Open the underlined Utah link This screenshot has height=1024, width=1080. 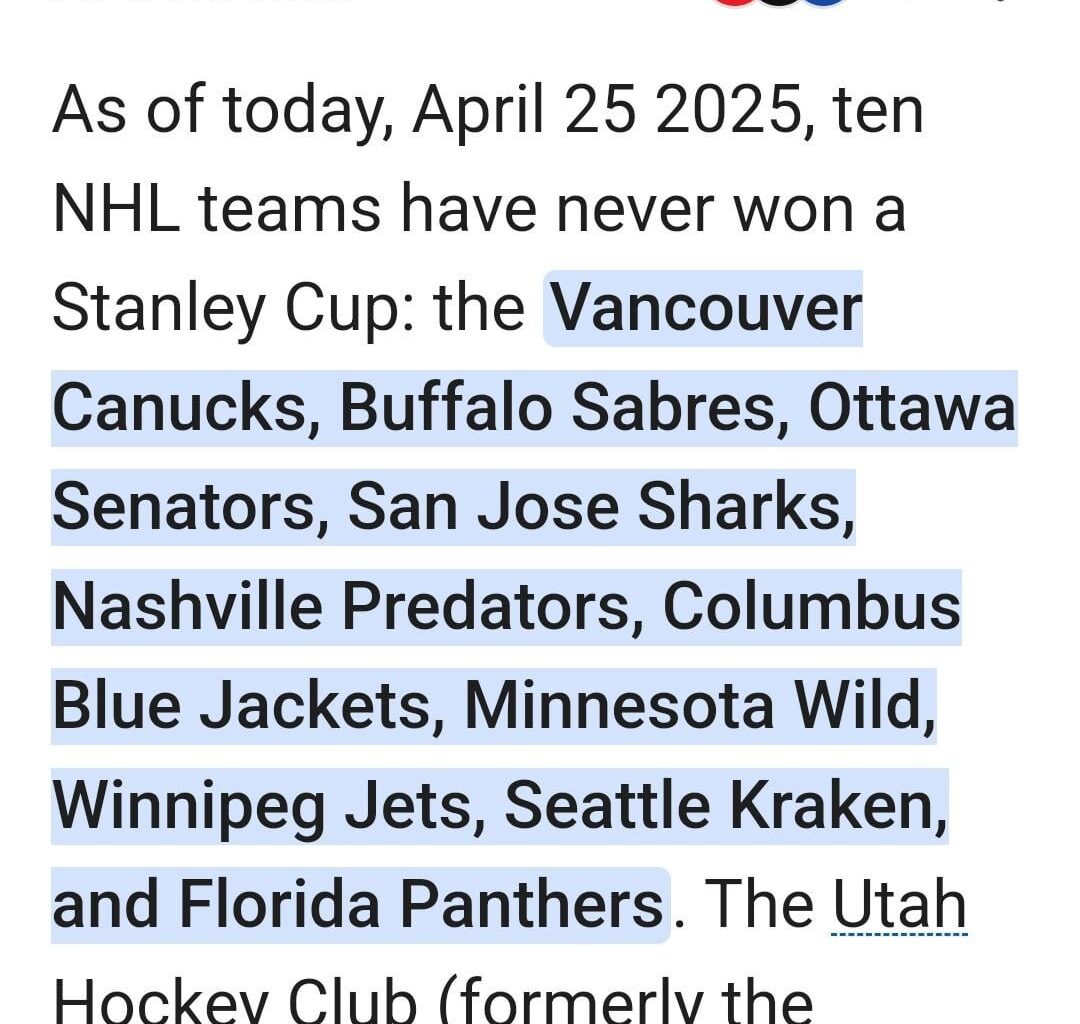899,906
